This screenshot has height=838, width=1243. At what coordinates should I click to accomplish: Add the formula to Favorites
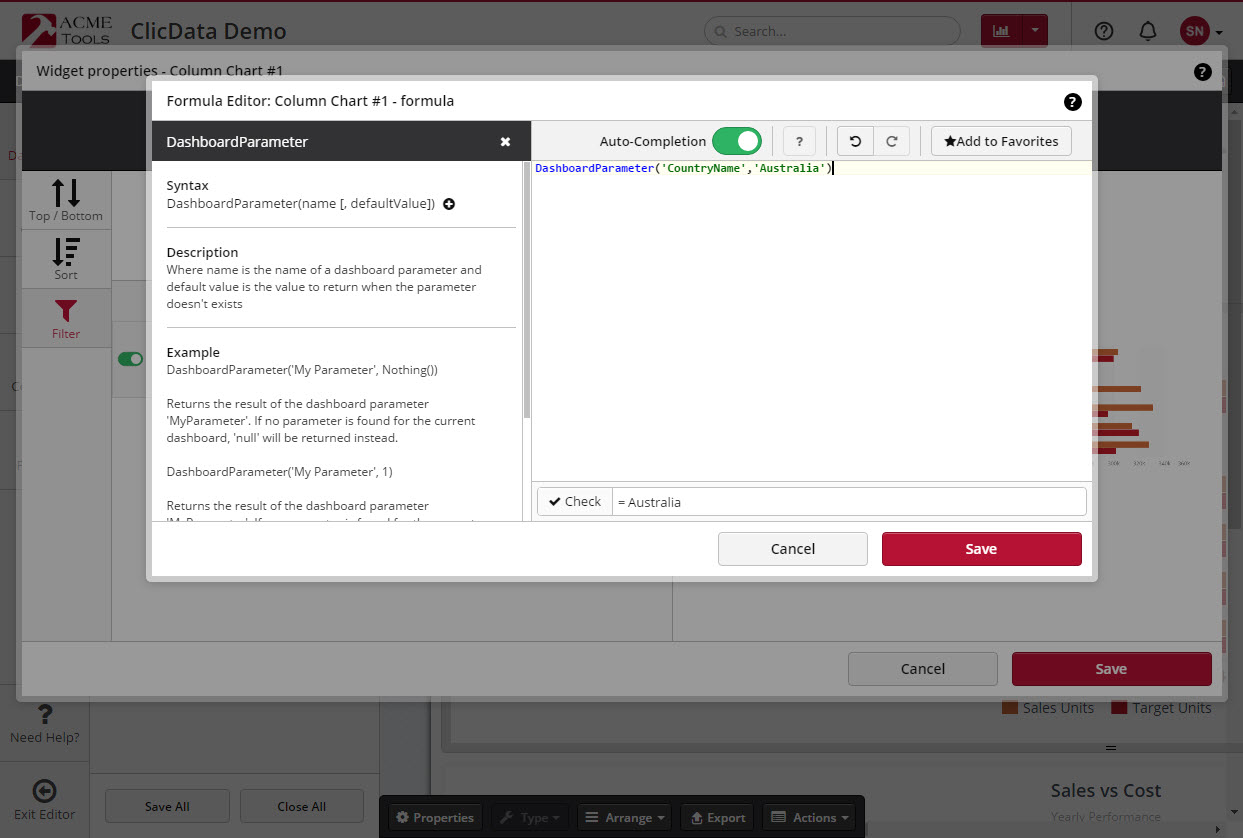coord(1000,141)
